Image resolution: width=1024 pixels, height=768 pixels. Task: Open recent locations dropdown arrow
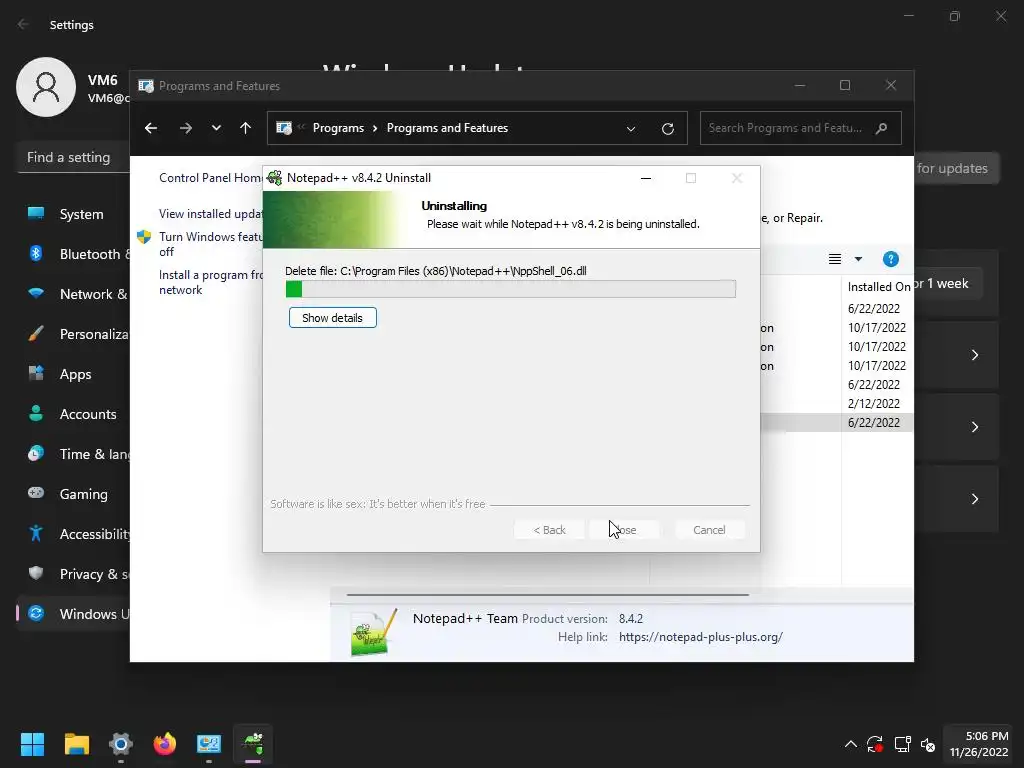(216, 128)
